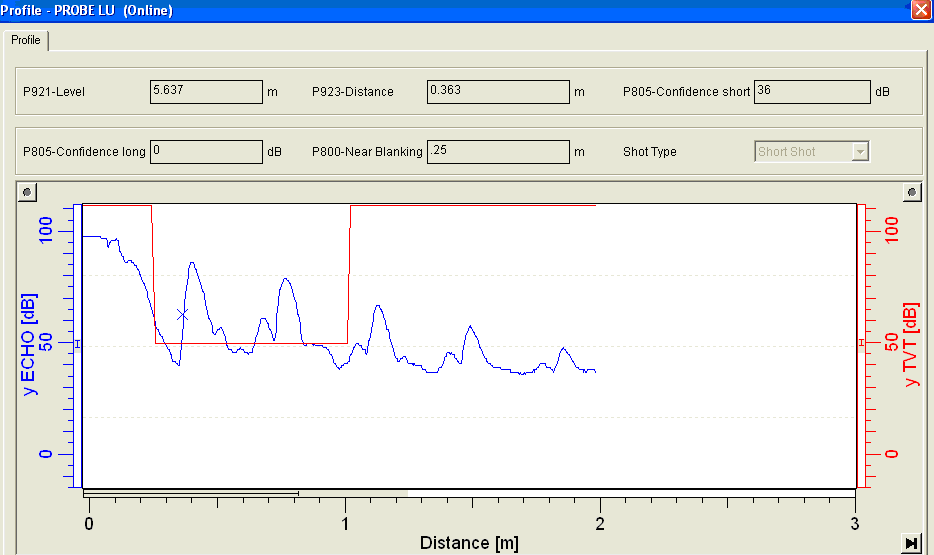Close the Profile - PROBE LU window

pos(921,10)
